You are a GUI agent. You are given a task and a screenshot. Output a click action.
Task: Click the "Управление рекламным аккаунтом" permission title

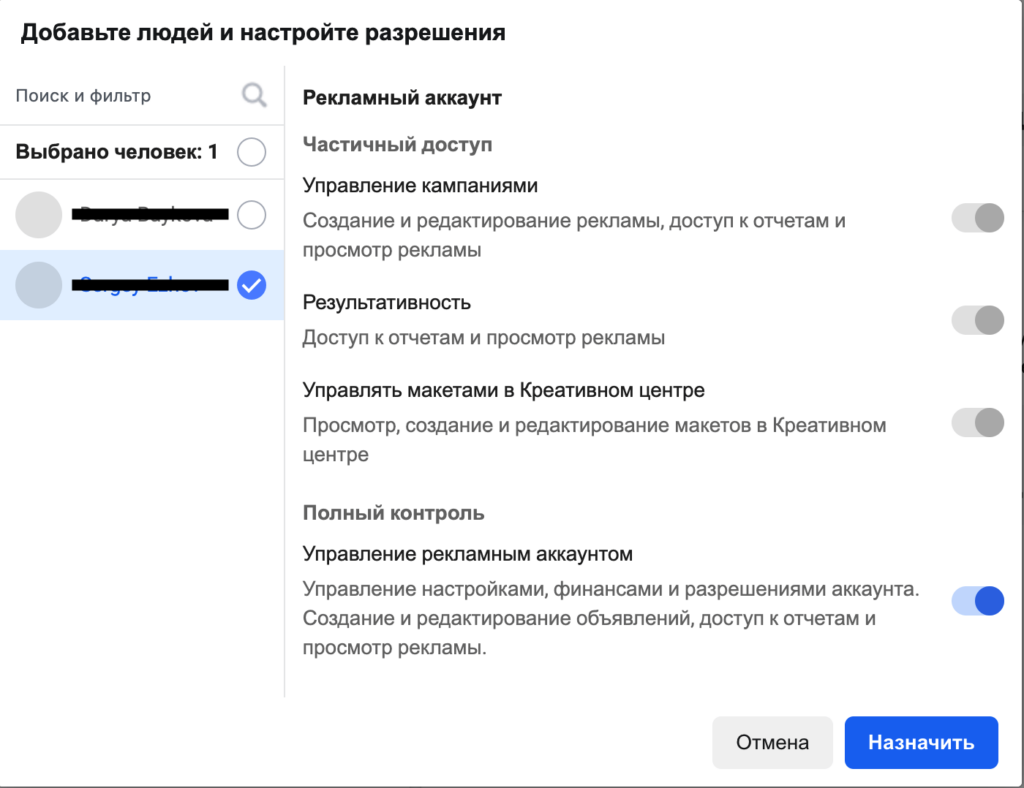tap(468, 553)
